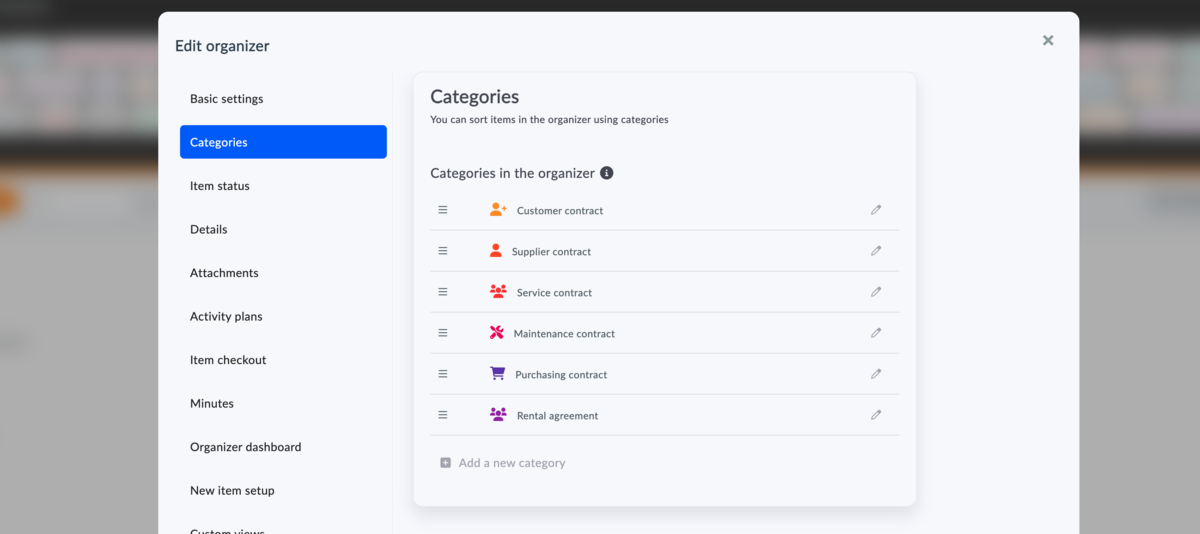Select the Customer contract label
Viewport: 1200px width, 534px height.
point(560,211)
